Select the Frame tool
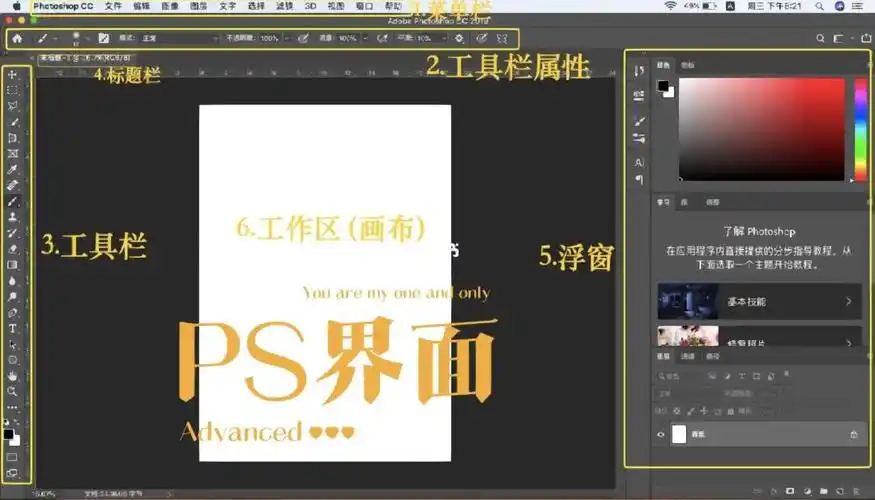The image size is (875, 500). tap(12, 153)
